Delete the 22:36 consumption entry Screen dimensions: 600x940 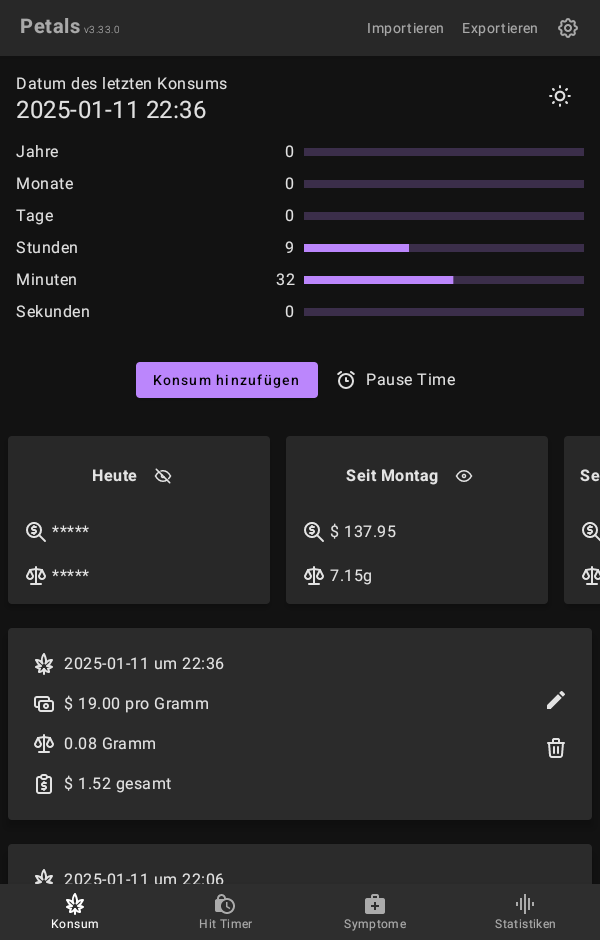556,748
